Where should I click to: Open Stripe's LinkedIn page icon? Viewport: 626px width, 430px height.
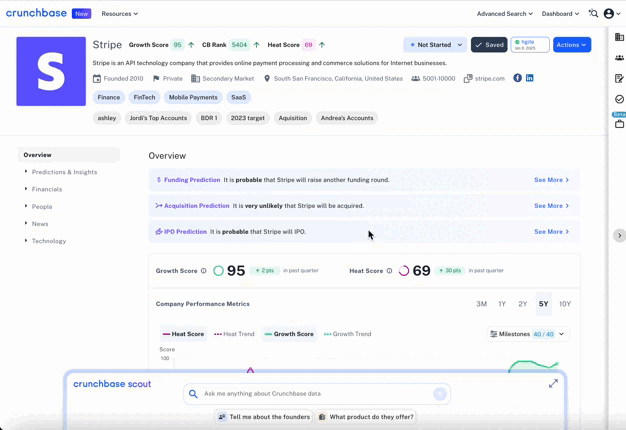point(529,78)
